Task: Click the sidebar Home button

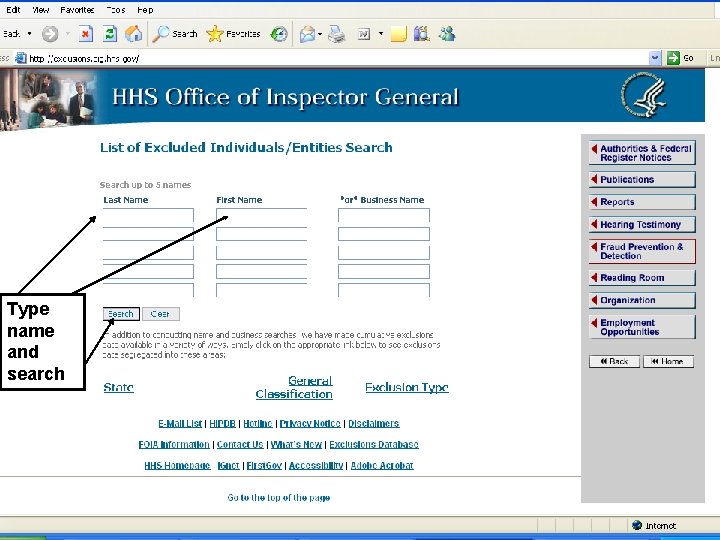Action: point(668,361)
